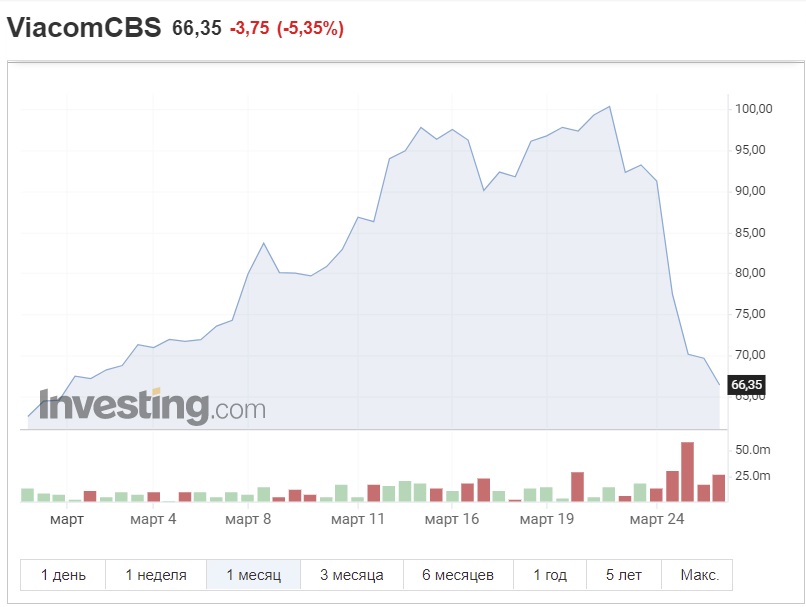Switch to the 6 месяцев range
806x607 pixels.
(x=458, y=575)
